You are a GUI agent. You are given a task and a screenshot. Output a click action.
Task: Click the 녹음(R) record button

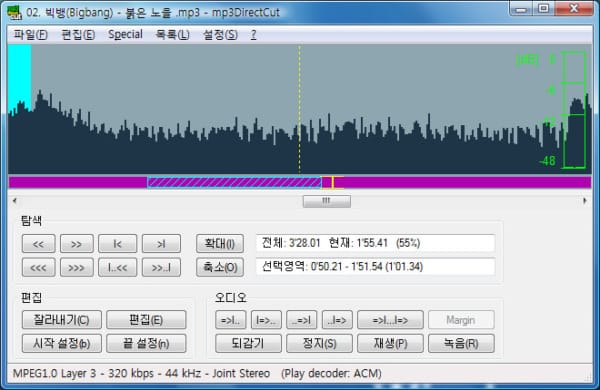tap(461, 343)
